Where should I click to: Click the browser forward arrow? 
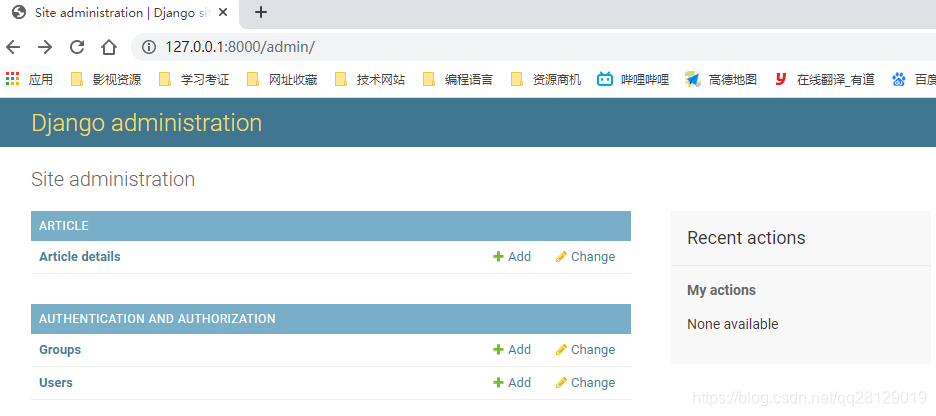click(x=45, y=47)
